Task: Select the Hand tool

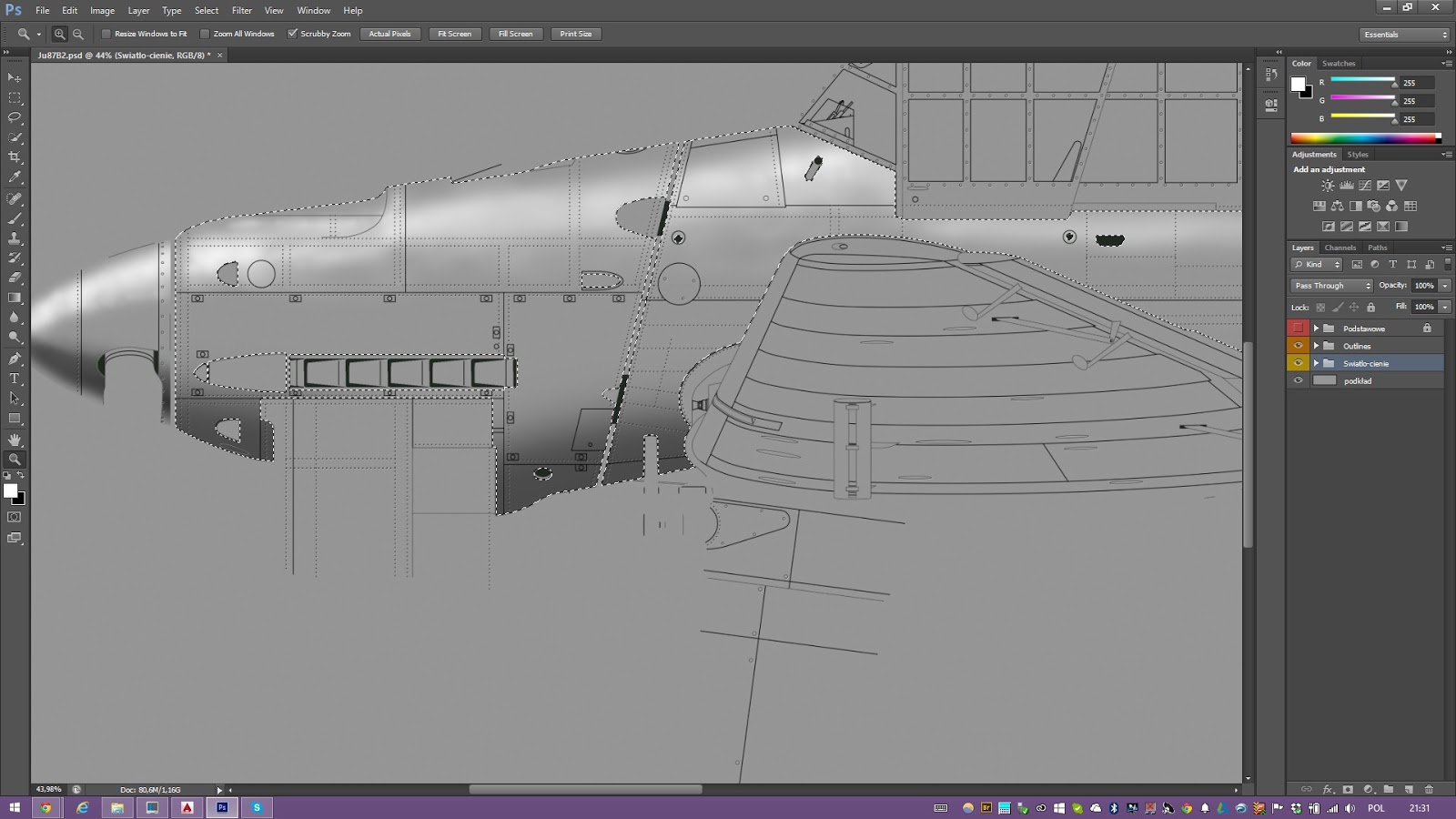Action: [15, 440]
